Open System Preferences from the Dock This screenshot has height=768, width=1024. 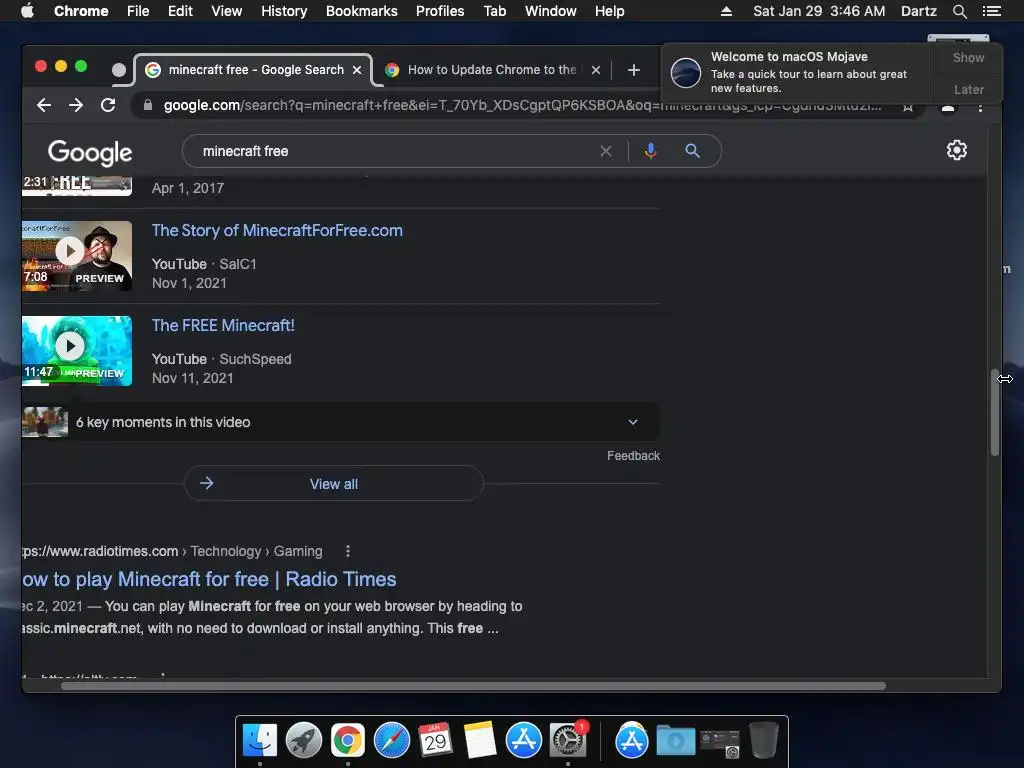tap(568, 741)
